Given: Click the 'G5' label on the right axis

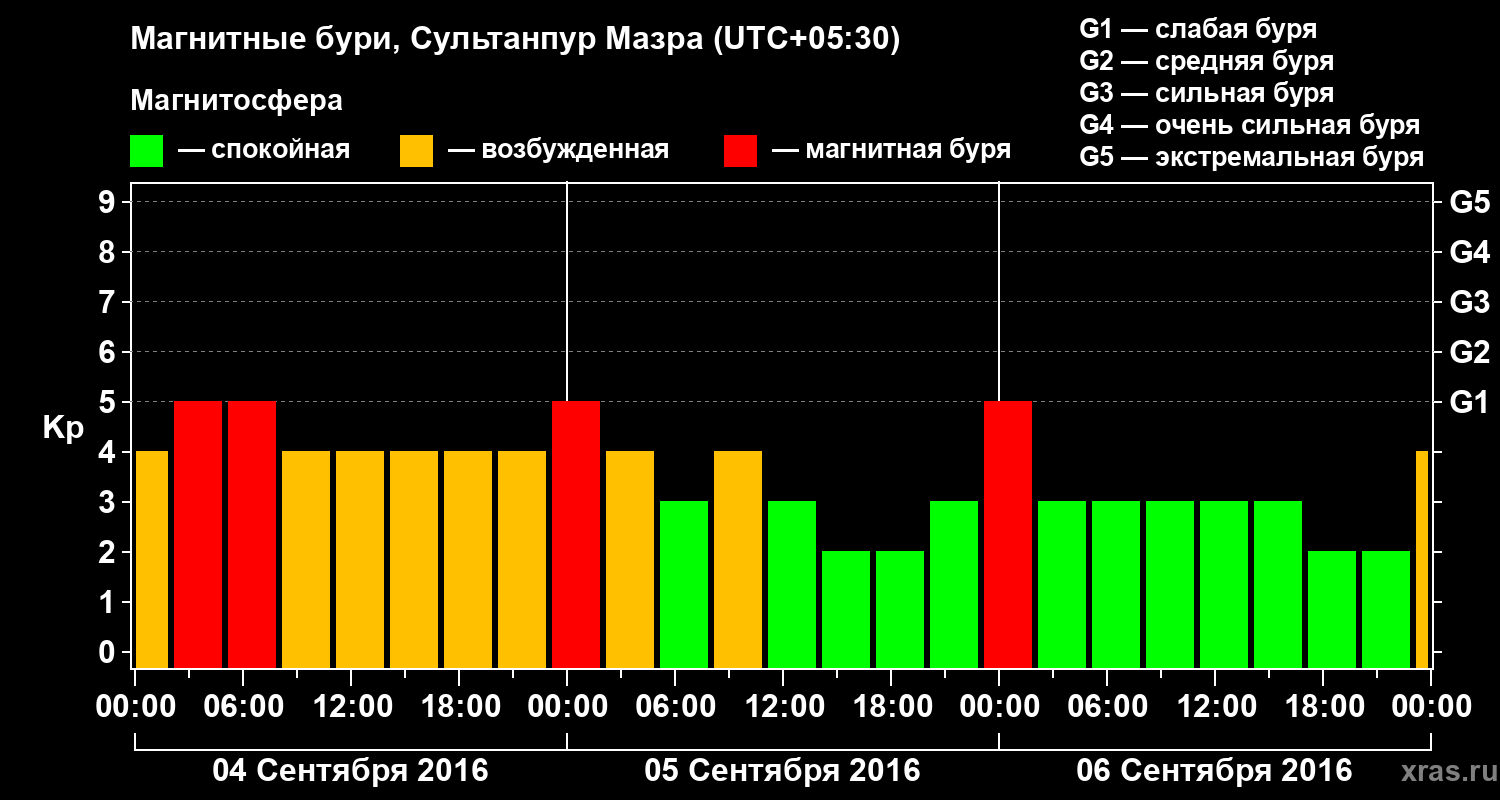Looking at the screenshot, I should click(1469, 202).
